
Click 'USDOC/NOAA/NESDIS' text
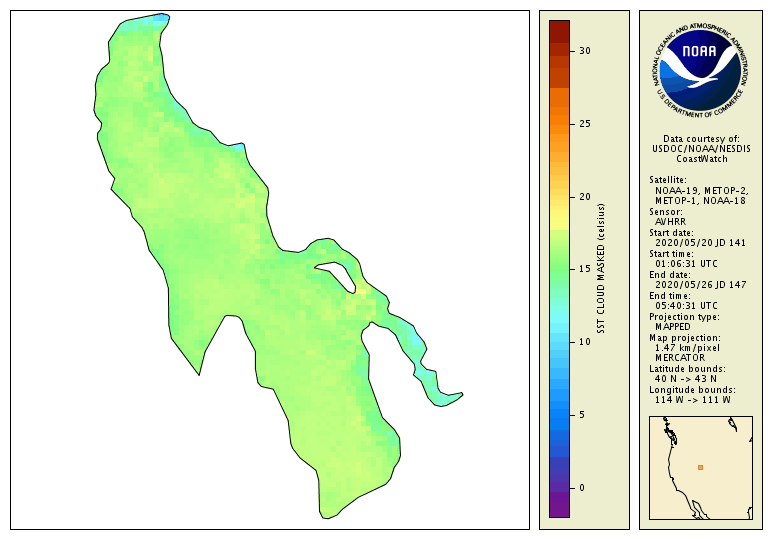[701, 149]
